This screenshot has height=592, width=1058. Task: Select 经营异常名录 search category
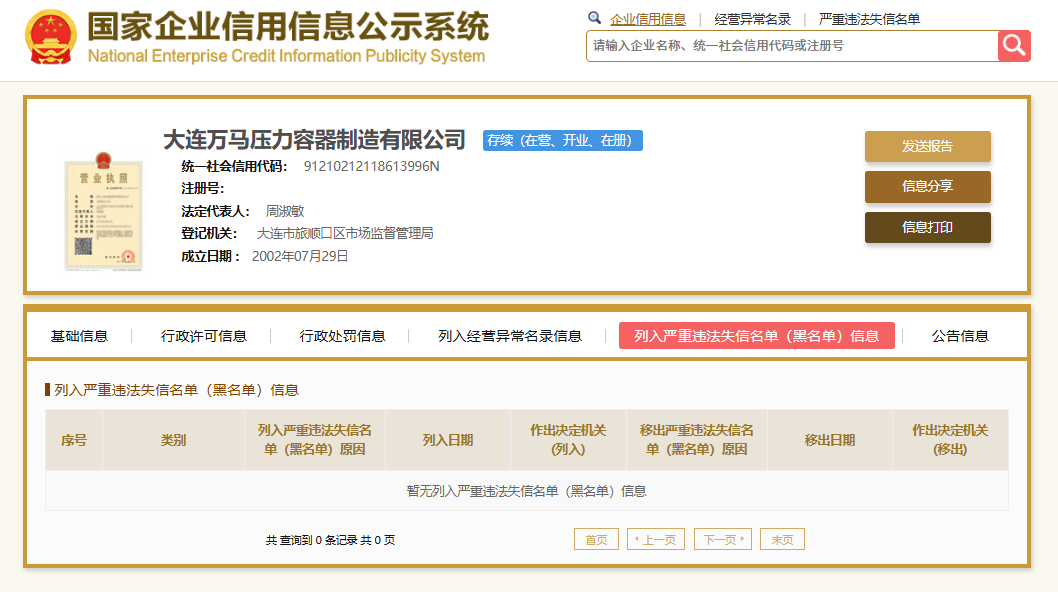point(752,20)
